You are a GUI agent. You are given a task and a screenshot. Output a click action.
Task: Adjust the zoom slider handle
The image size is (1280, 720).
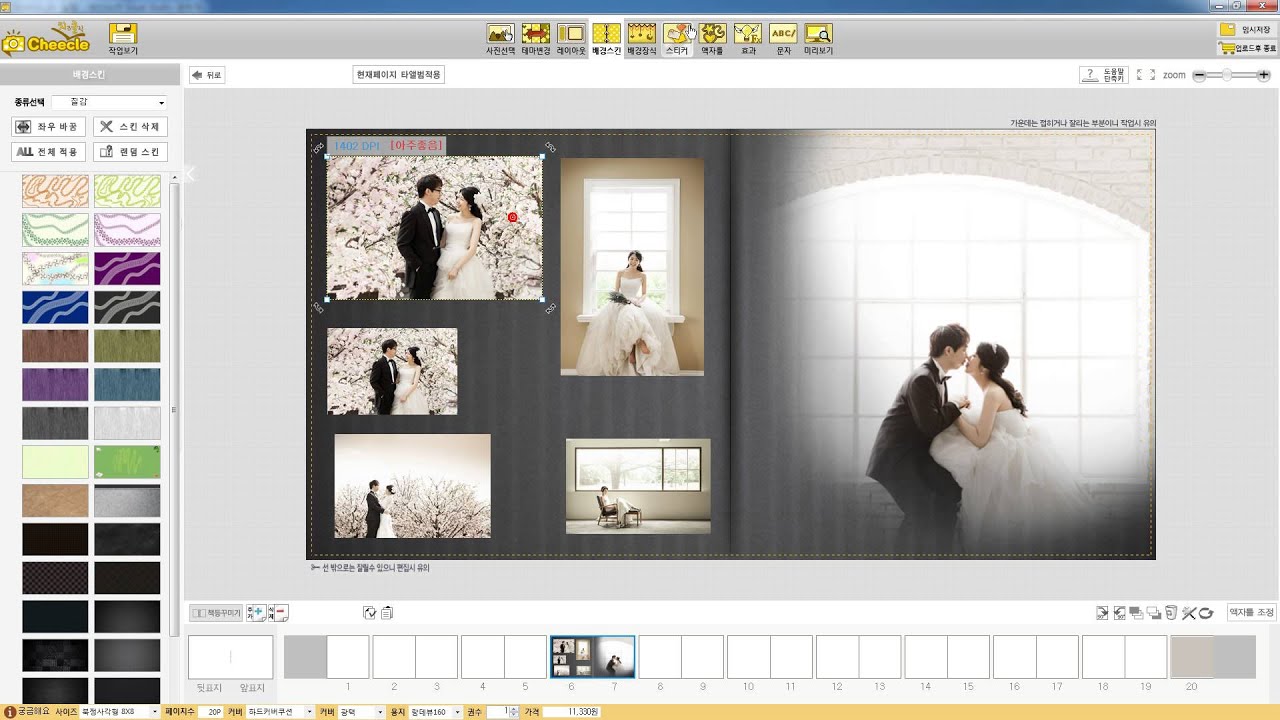(x=1226, y=75)
